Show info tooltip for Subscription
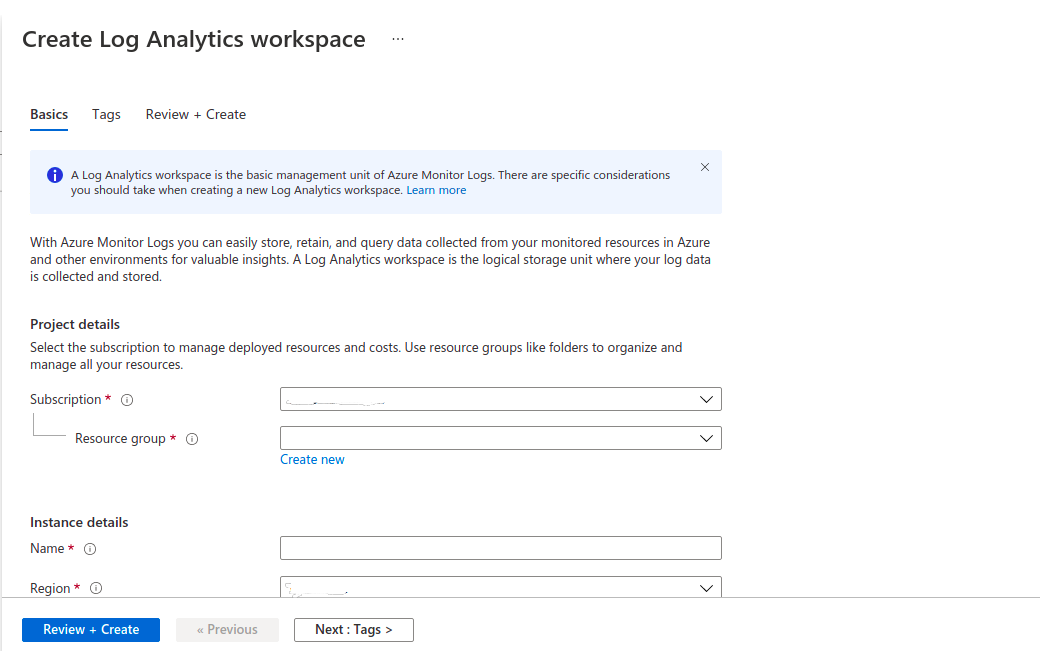 (x=127, y=400)
